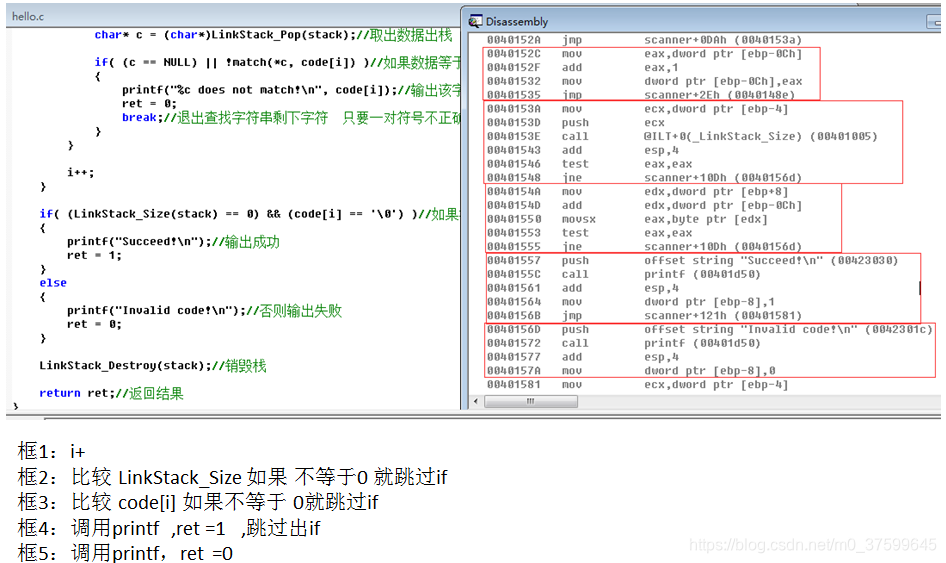Click the Disassembly window icon

coord(475,21)
